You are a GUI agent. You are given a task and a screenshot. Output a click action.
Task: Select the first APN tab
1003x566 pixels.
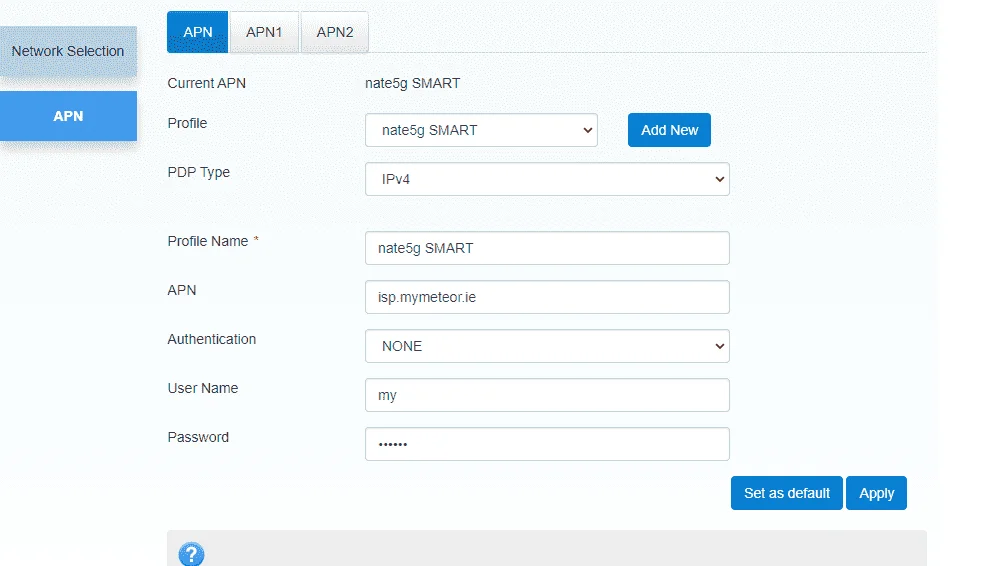(198, 32)
